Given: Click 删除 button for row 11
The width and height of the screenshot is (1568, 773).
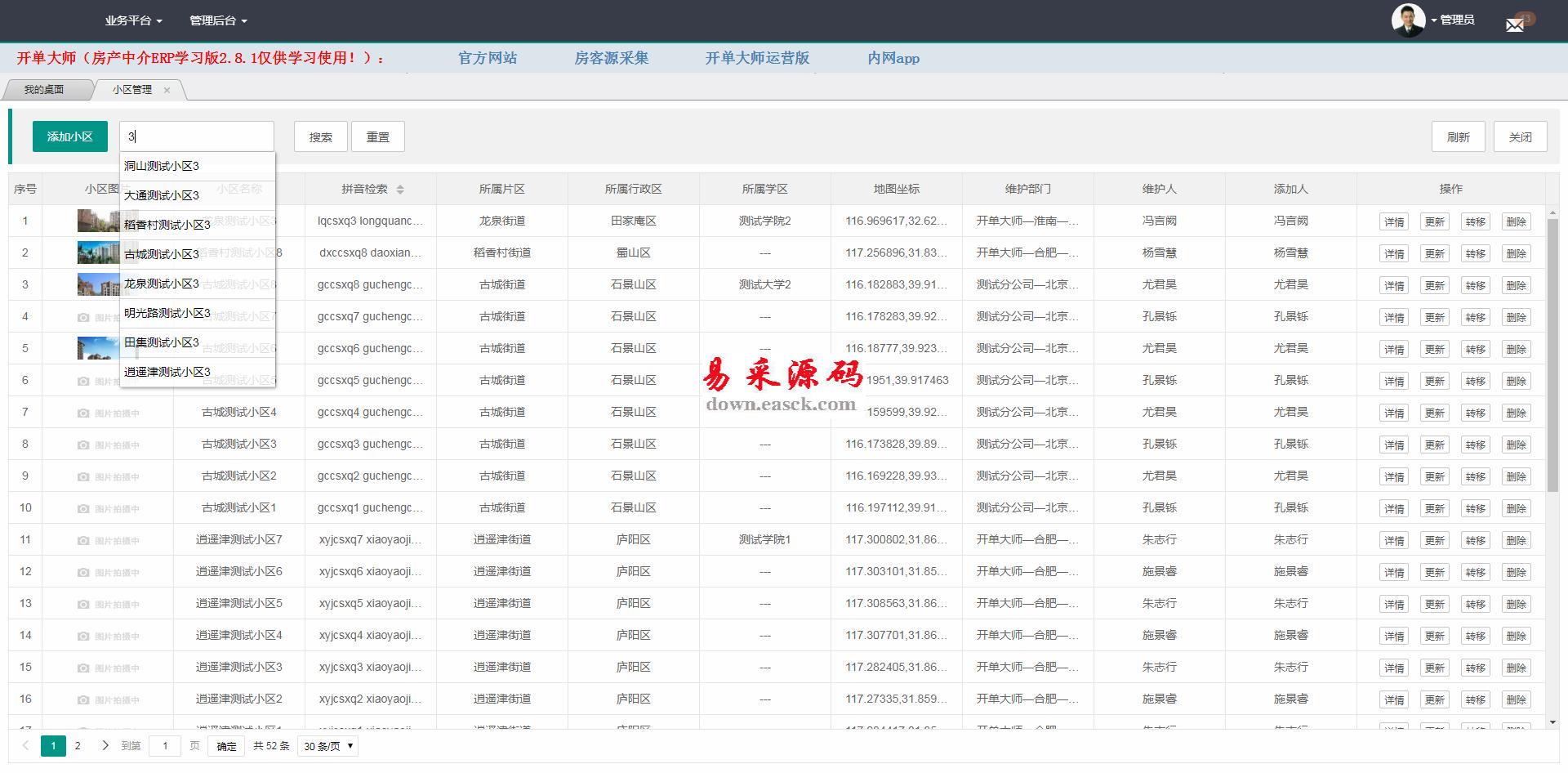Looking at the screenshot, I should [x=1515, y=540].
